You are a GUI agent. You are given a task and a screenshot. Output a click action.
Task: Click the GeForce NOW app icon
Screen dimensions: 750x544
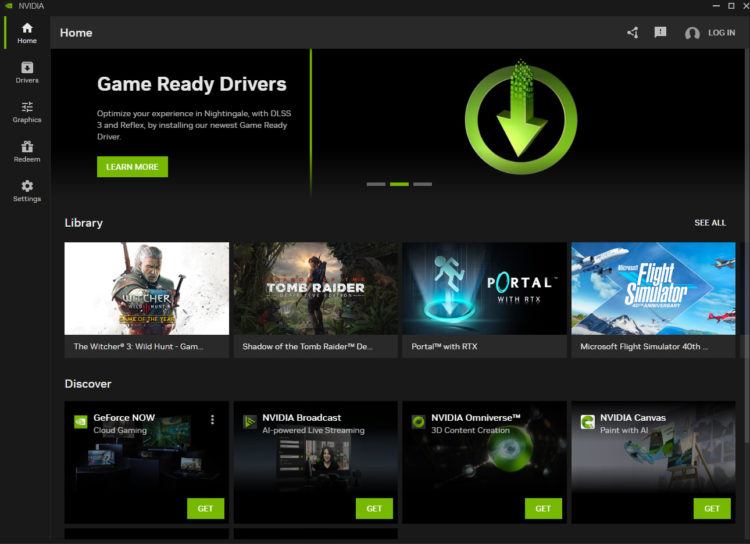(81, 422)
